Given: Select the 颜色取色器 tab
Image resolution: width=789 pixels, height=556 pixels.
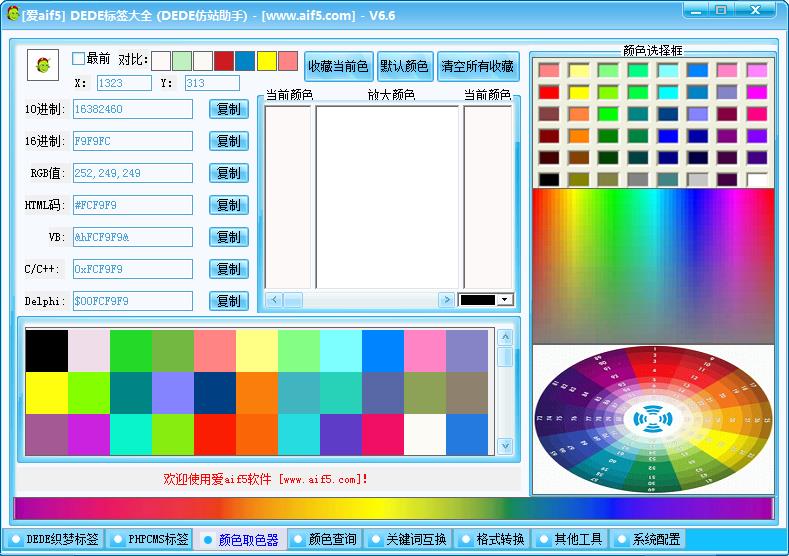Looking at the screenshot, I should coord(241,540).
